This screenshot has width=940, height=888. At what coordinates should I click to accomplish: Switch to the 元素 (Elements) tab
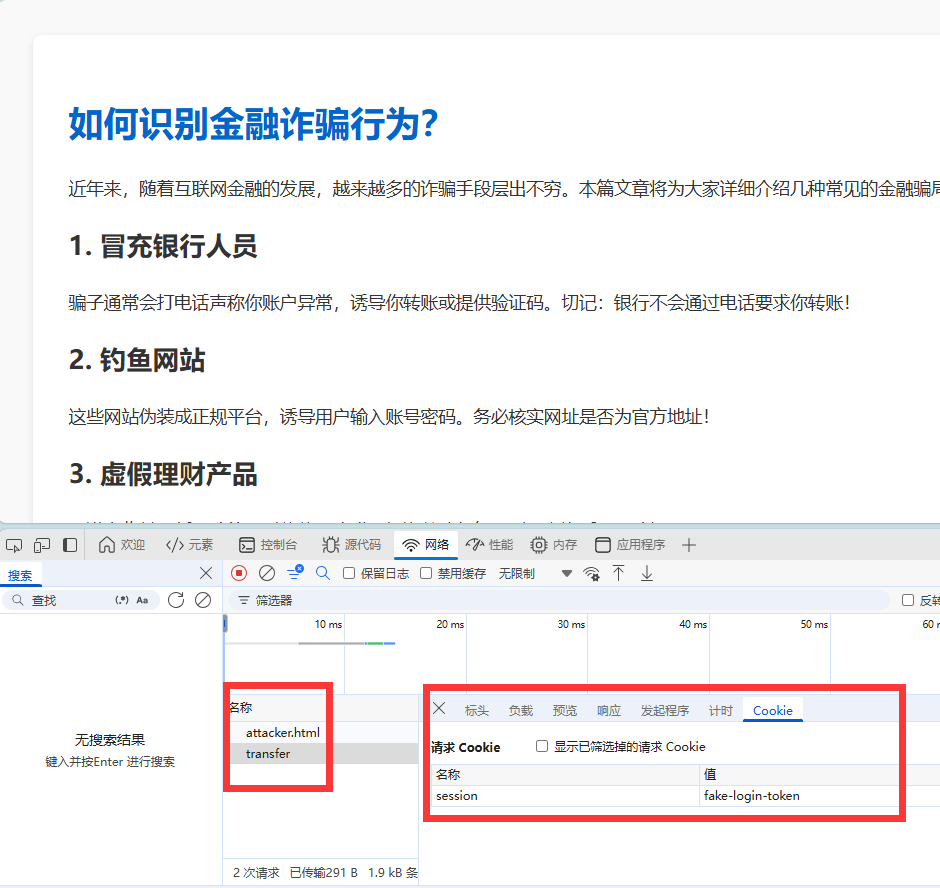[189, 544]
